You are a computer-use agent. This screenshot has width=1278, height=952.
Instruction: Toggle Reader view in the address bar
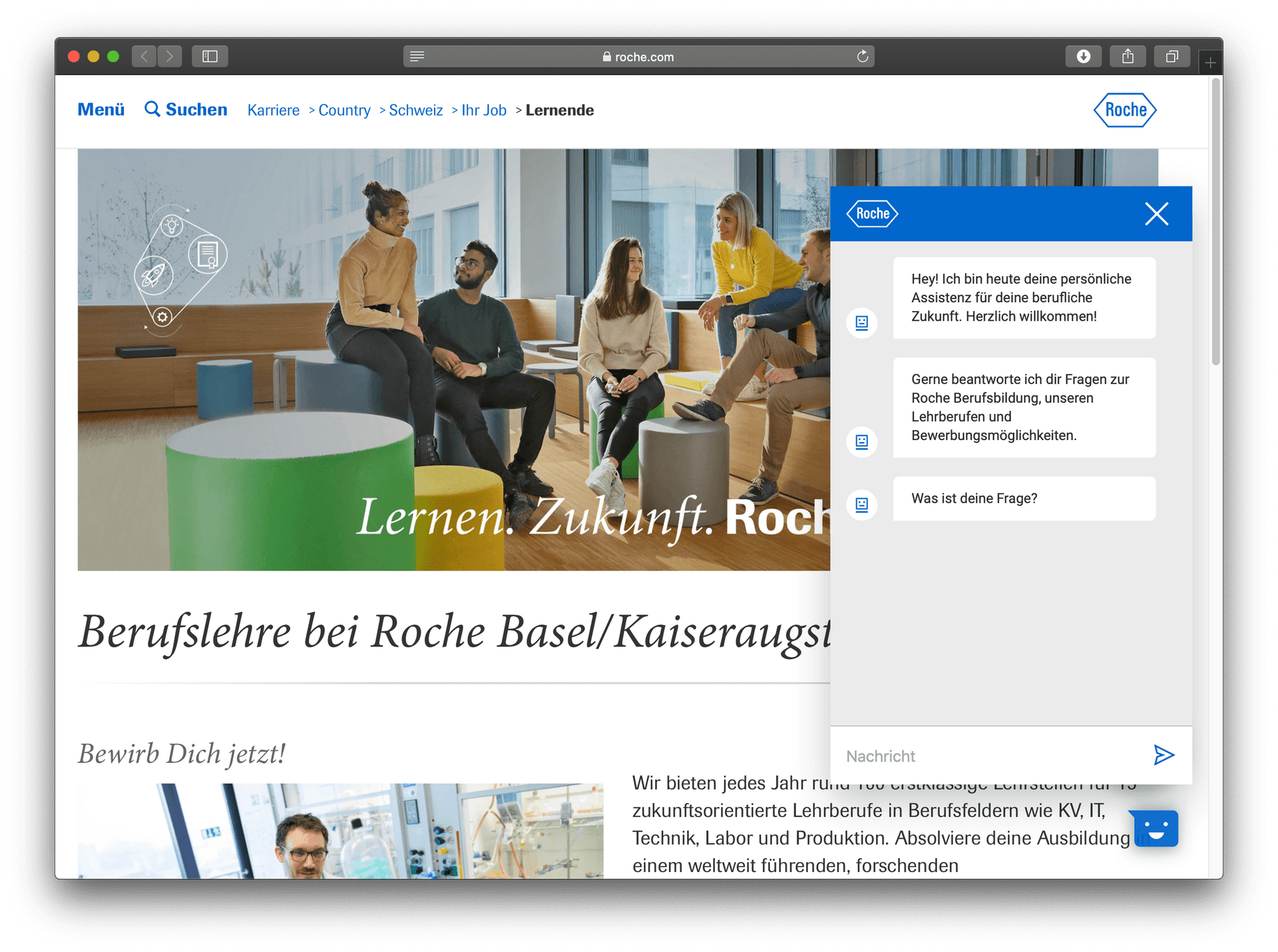click(417, 57)
